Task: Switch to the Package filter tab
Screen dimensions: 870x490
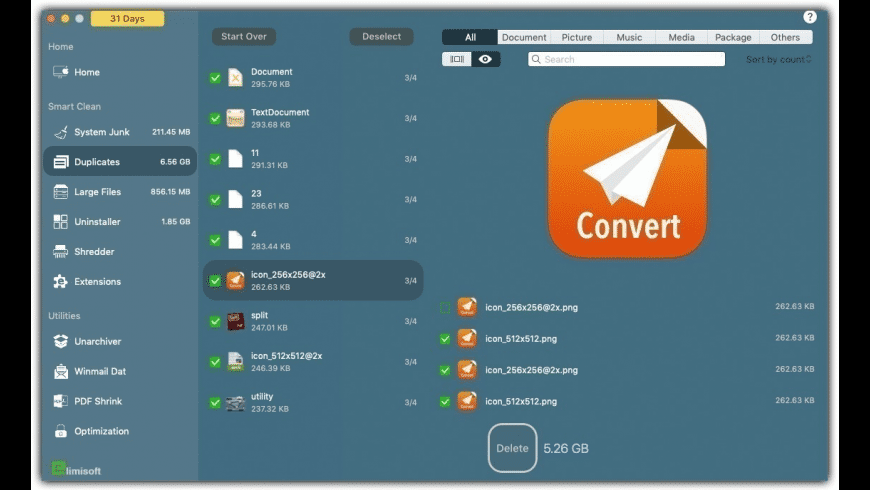Action: [733, 37]
